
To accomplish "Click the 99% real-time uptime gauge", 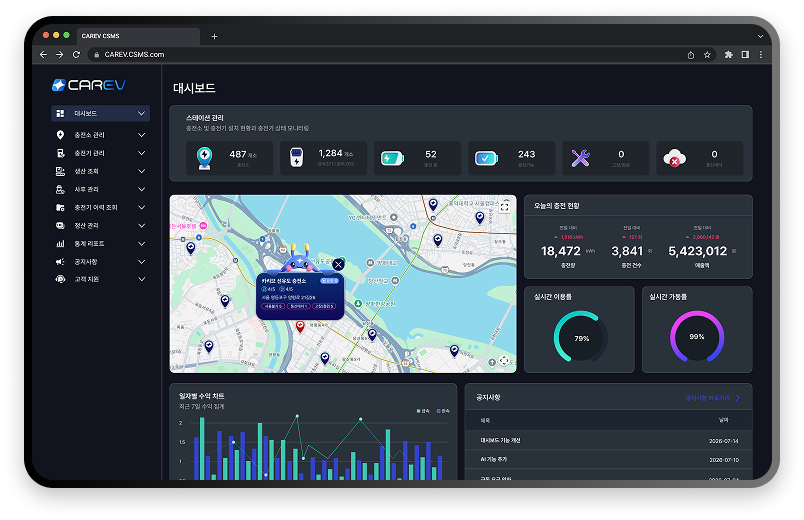I will (697, 336).
